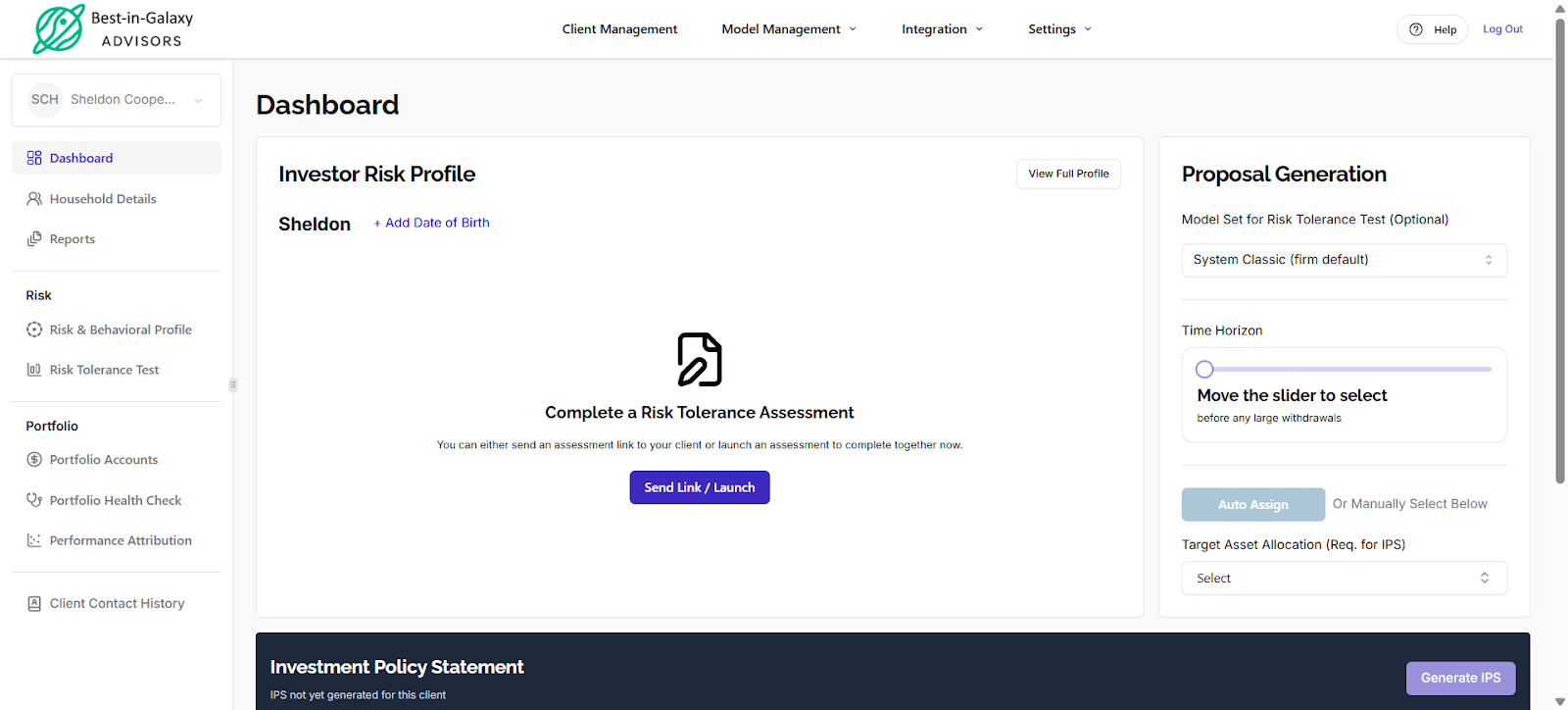1568x710 pixels.
Task: Click the risk assessment document-pen icon
Action: coord(700,359)
